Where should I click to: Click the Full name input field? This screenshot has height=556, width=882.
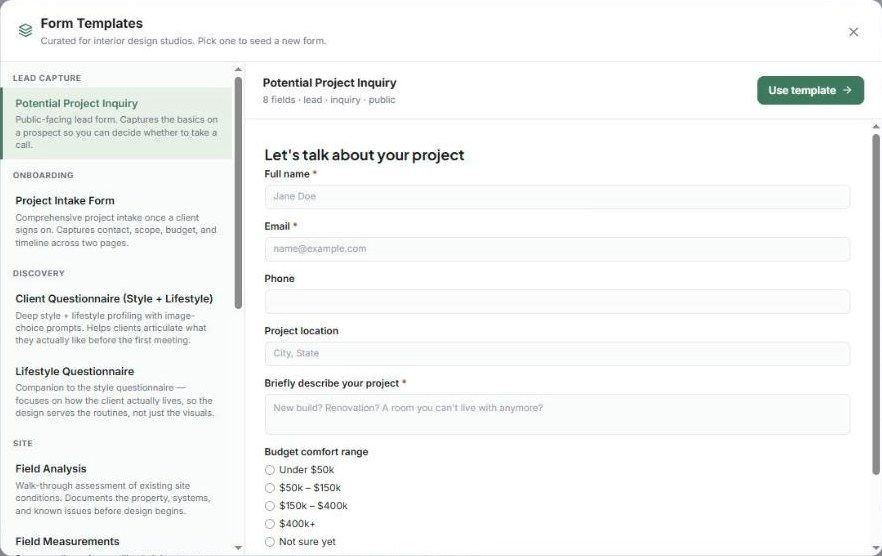coord(557,197)
